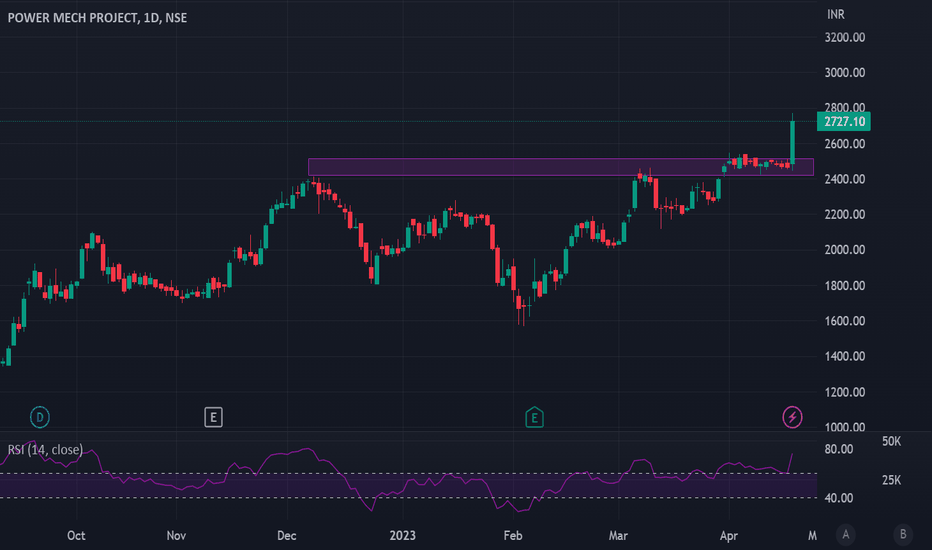Click the 2400.00 price axis label
Viewport: 932px width, 550px height.
tap(845, 179)
